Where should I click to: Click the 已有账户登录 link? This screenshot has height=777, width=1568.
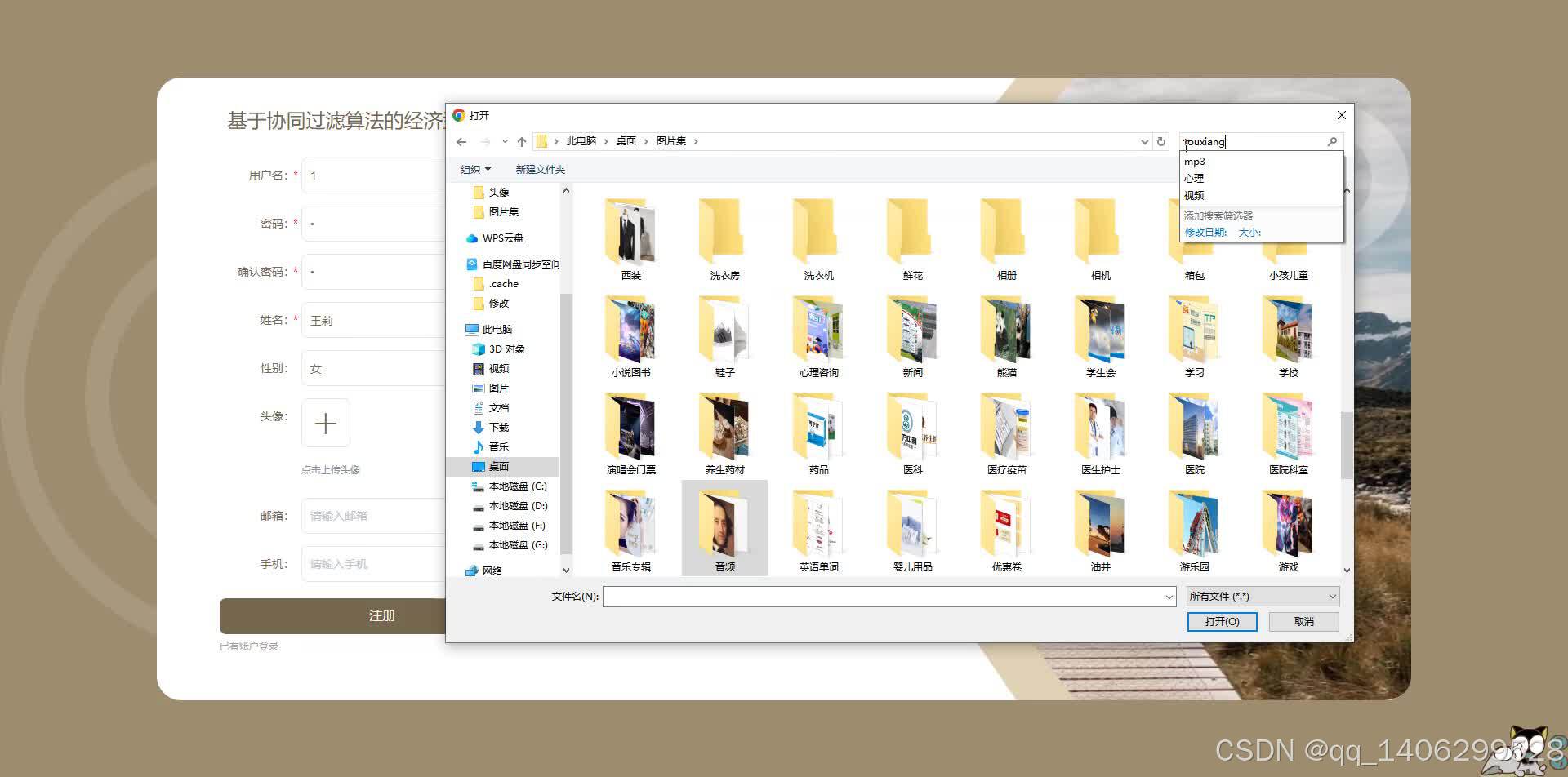(249, 645)
